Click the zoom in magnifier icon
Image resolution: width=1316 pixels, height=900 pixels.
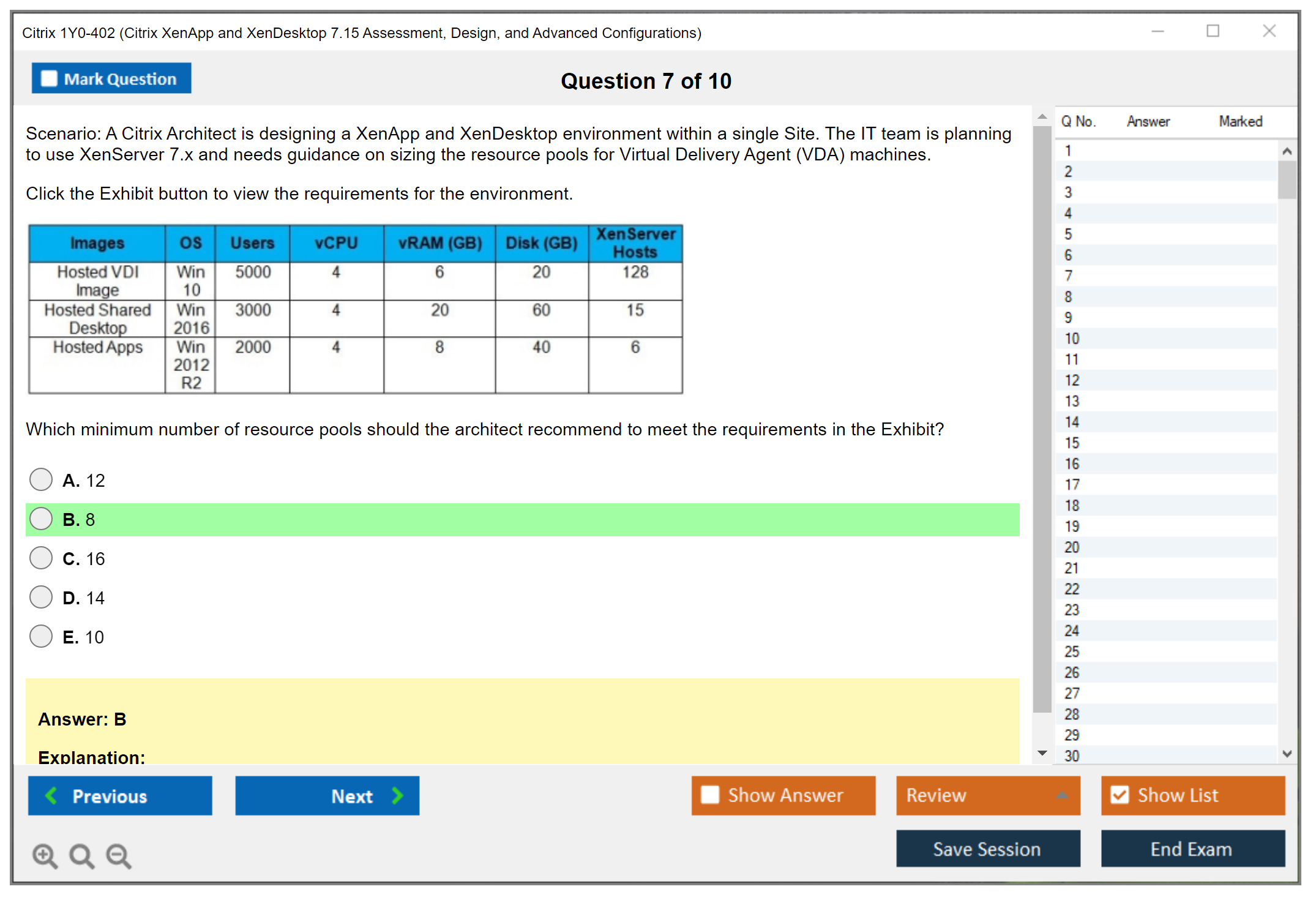click(x=45, y=855)
